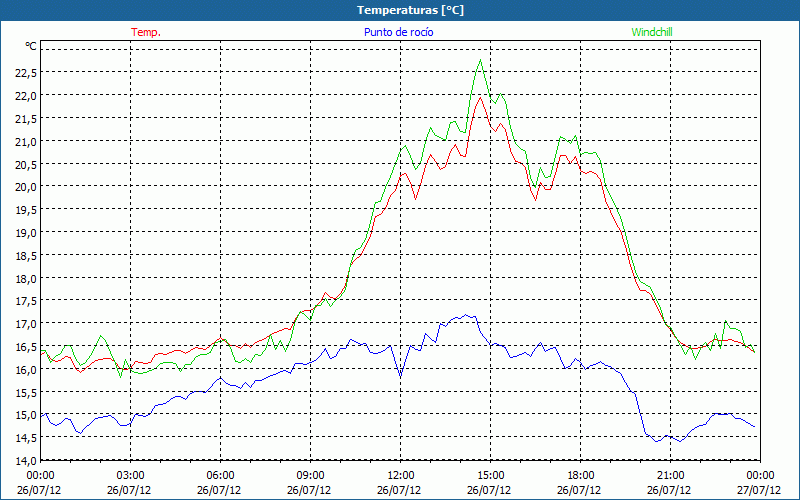Screen dimensions: 800x500
Task: Click the 22,5 y-axis value
Action: point(26,73)
